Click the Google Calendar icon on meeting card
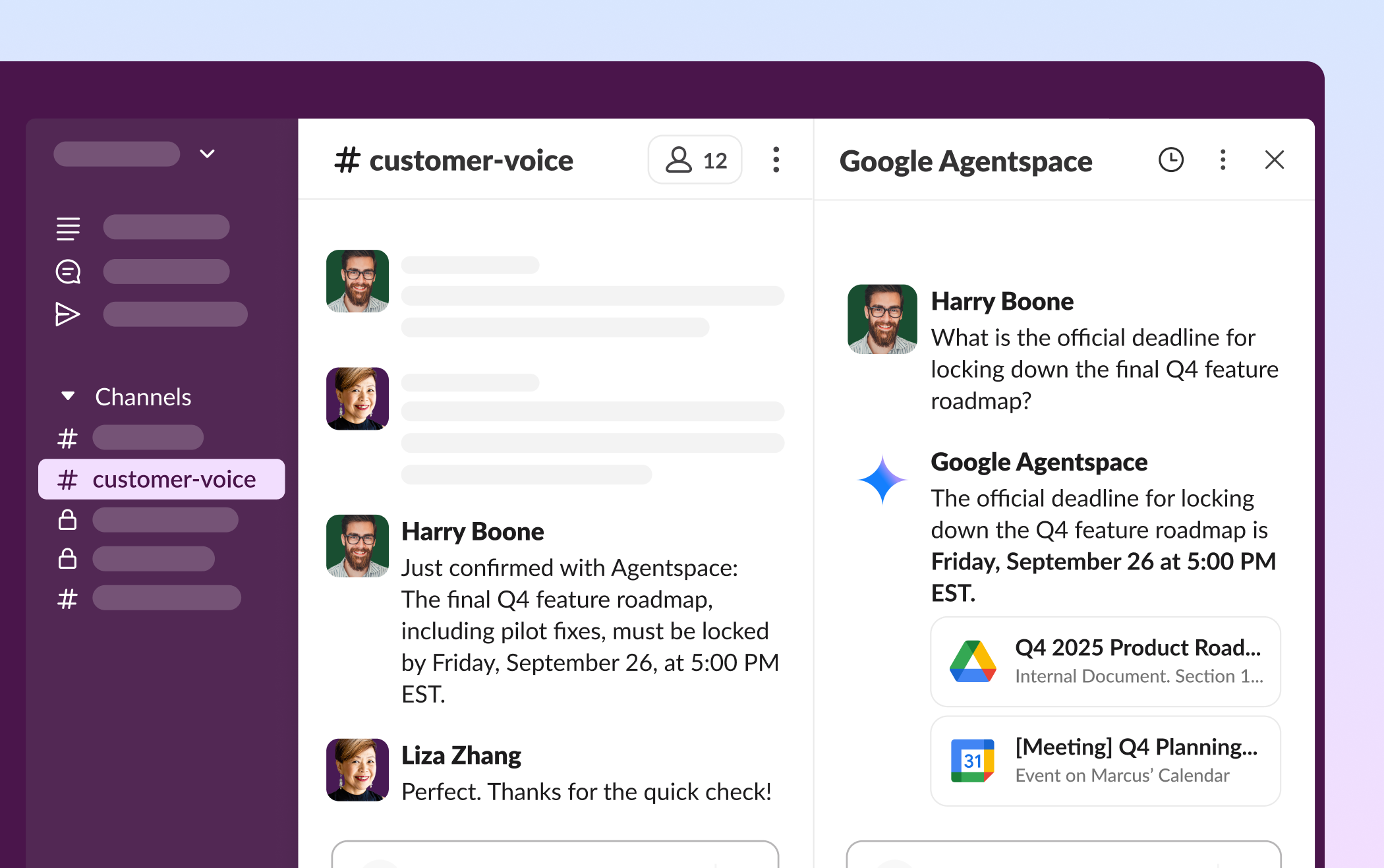This screenshot has width=1384, height=868. pos(972,761)
